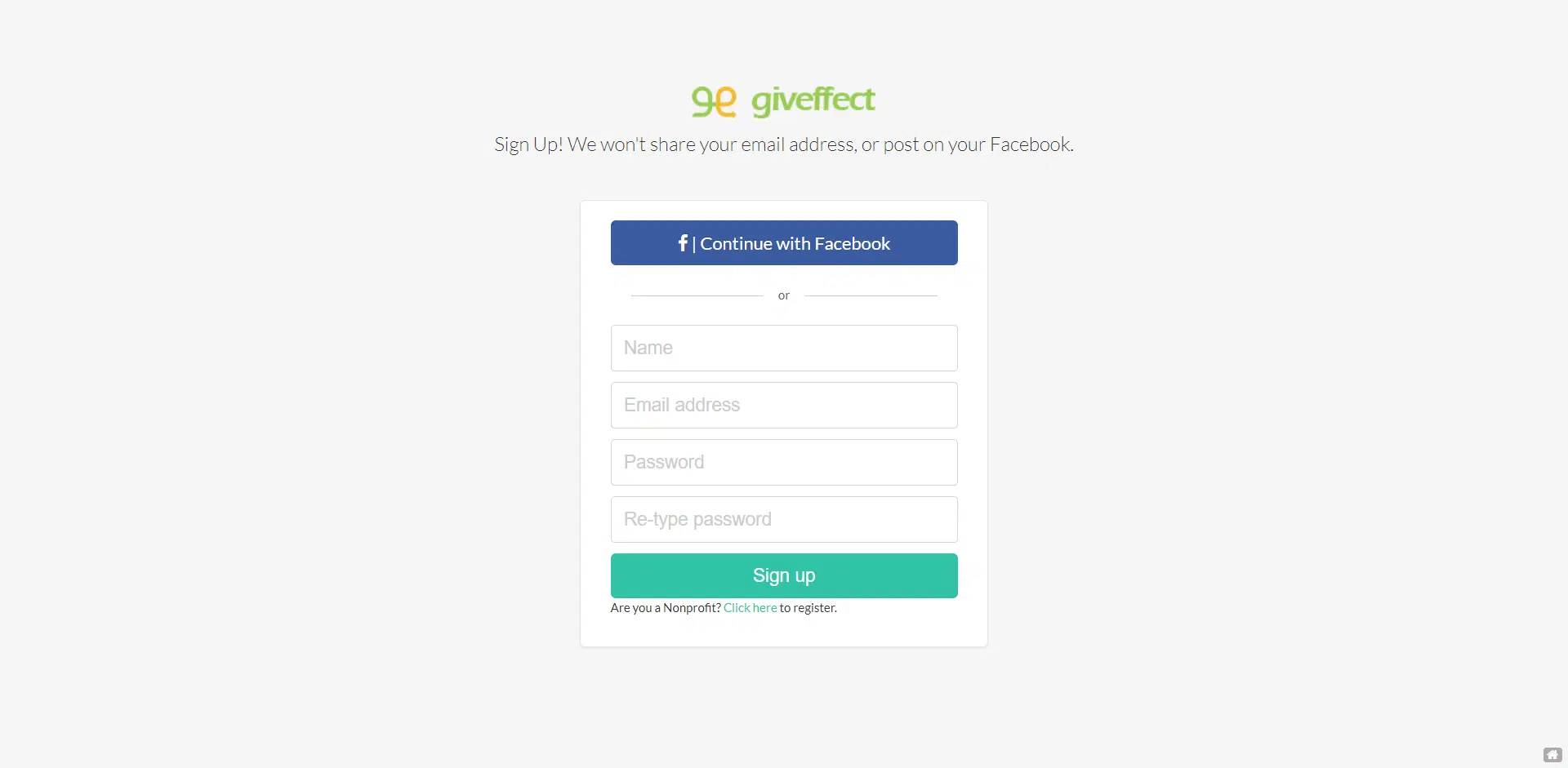Click the gray home icon in the corner
This screenshot has width=1568, height=768.
pos(1552,755)
